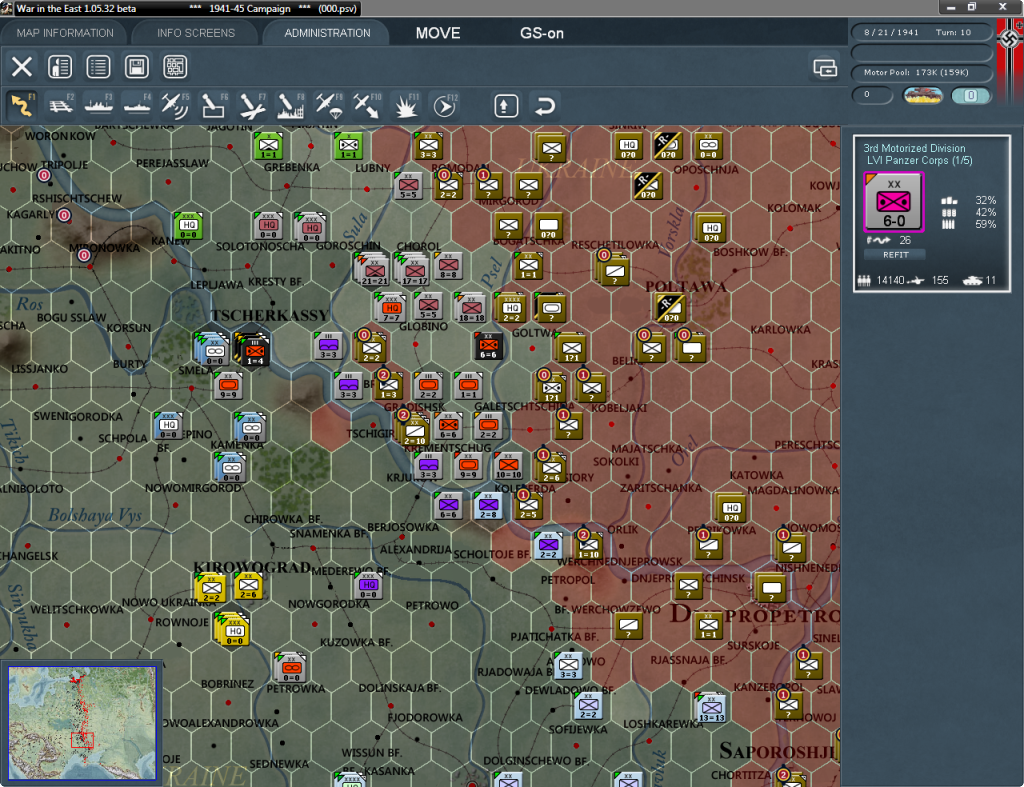Select Amphibious transport mode (F4) icon

[x=138, y=105]
